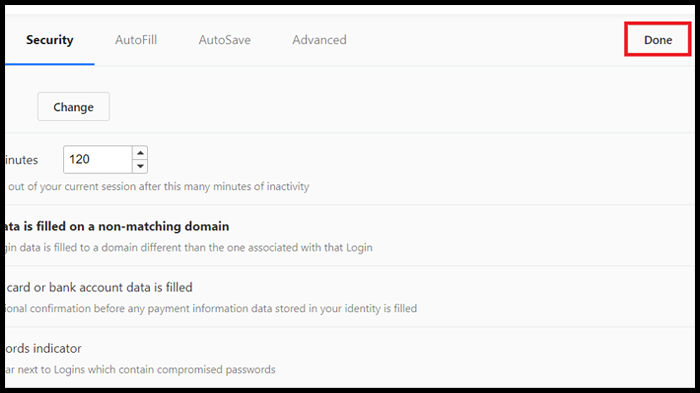Click the inactivity session description text
Image resolution: width=700 pixels, height=393 pixels.
point(158,186)
